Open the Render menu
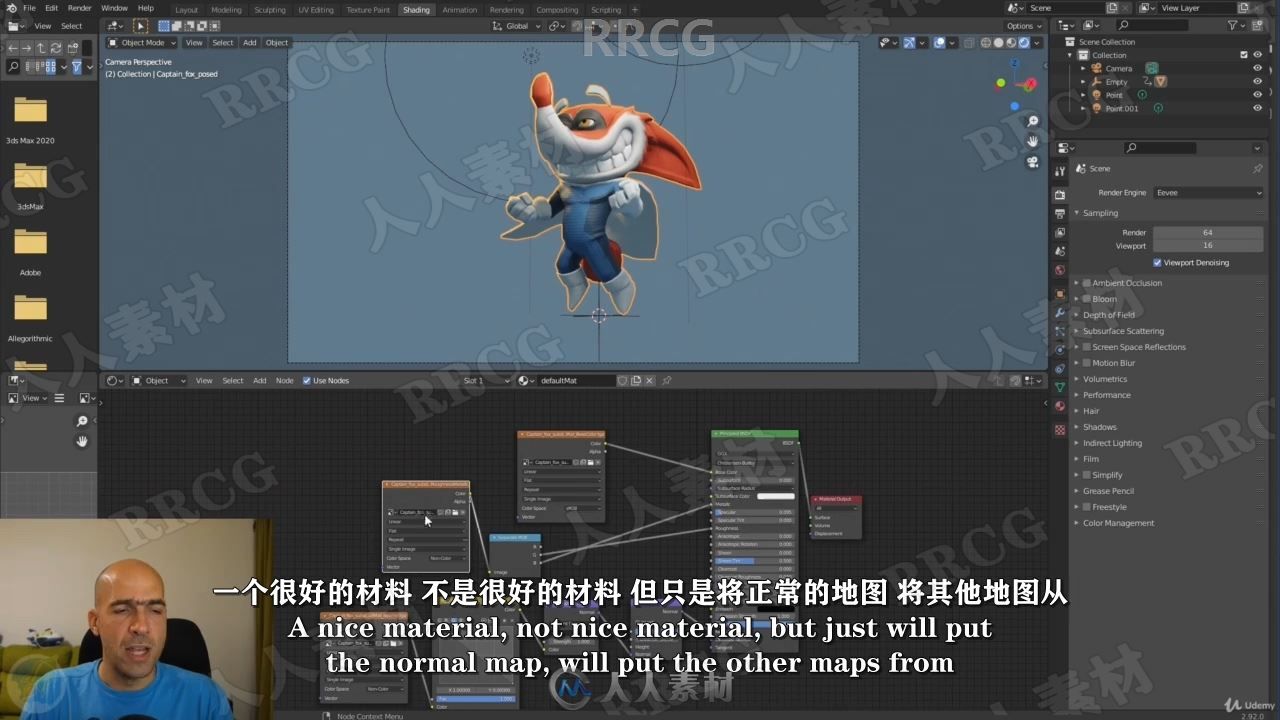Viewport: 1280px width, 720px height. (80, 8)
